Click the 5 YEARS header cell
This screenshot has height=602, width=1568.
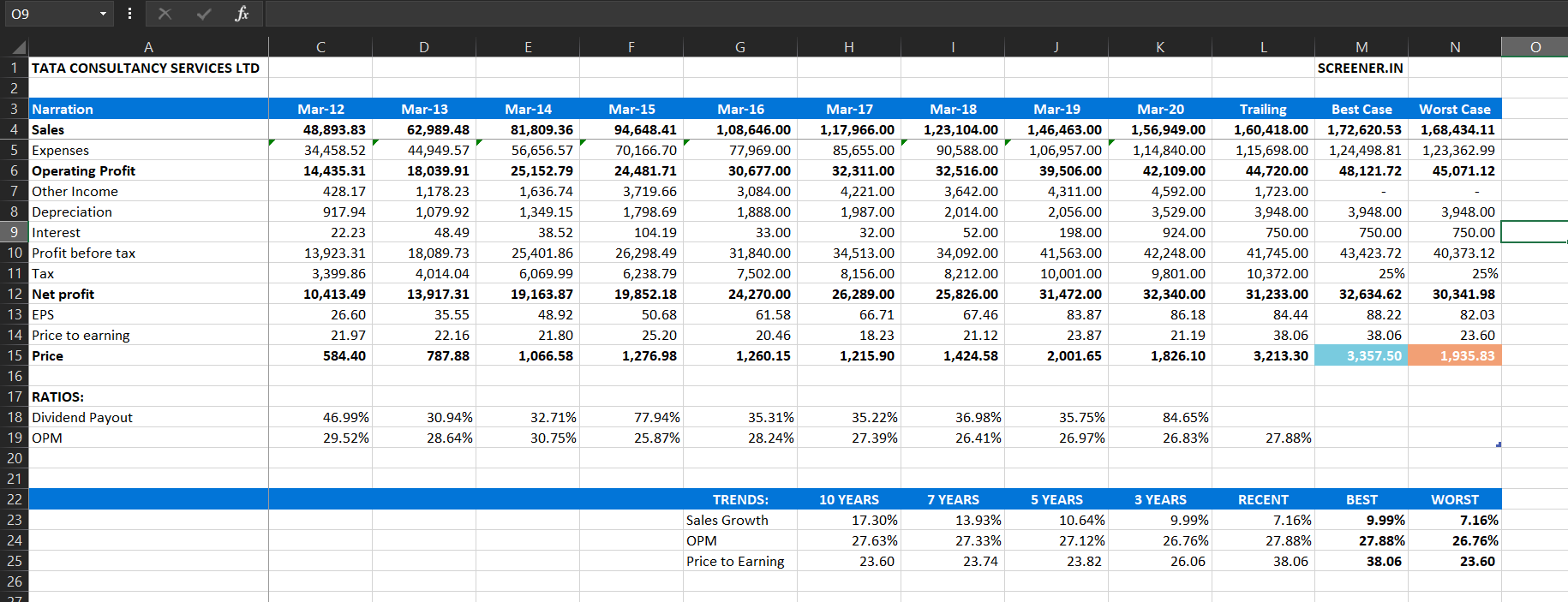pos(1056,499)
